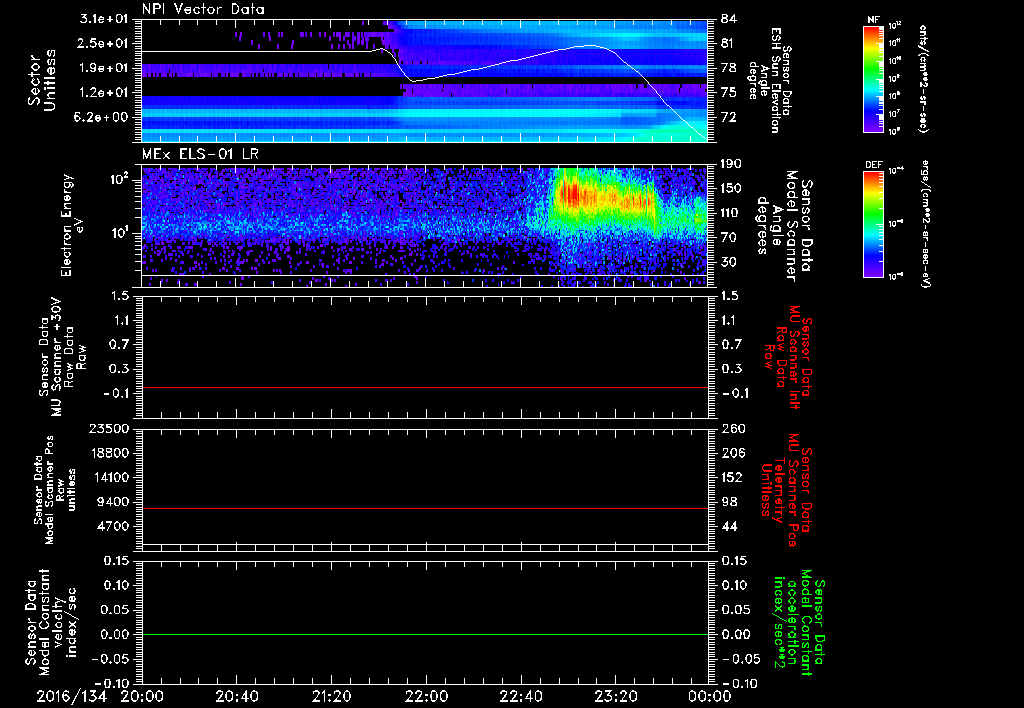Click the 22:40 time axis label
This screenshot has width=1024, height=708.
click(x=520, y=696)
